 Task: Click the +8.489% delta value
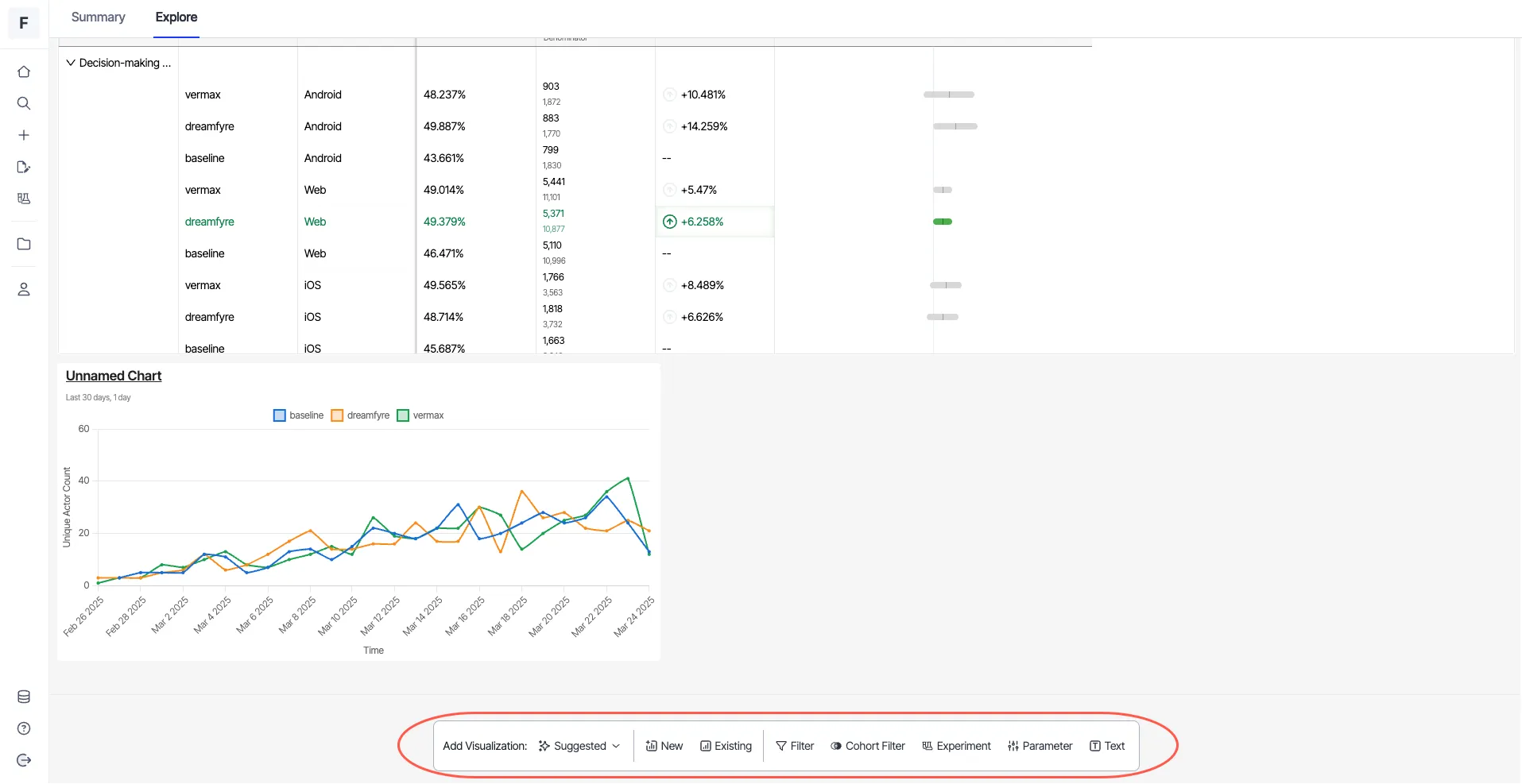point(703,285)
